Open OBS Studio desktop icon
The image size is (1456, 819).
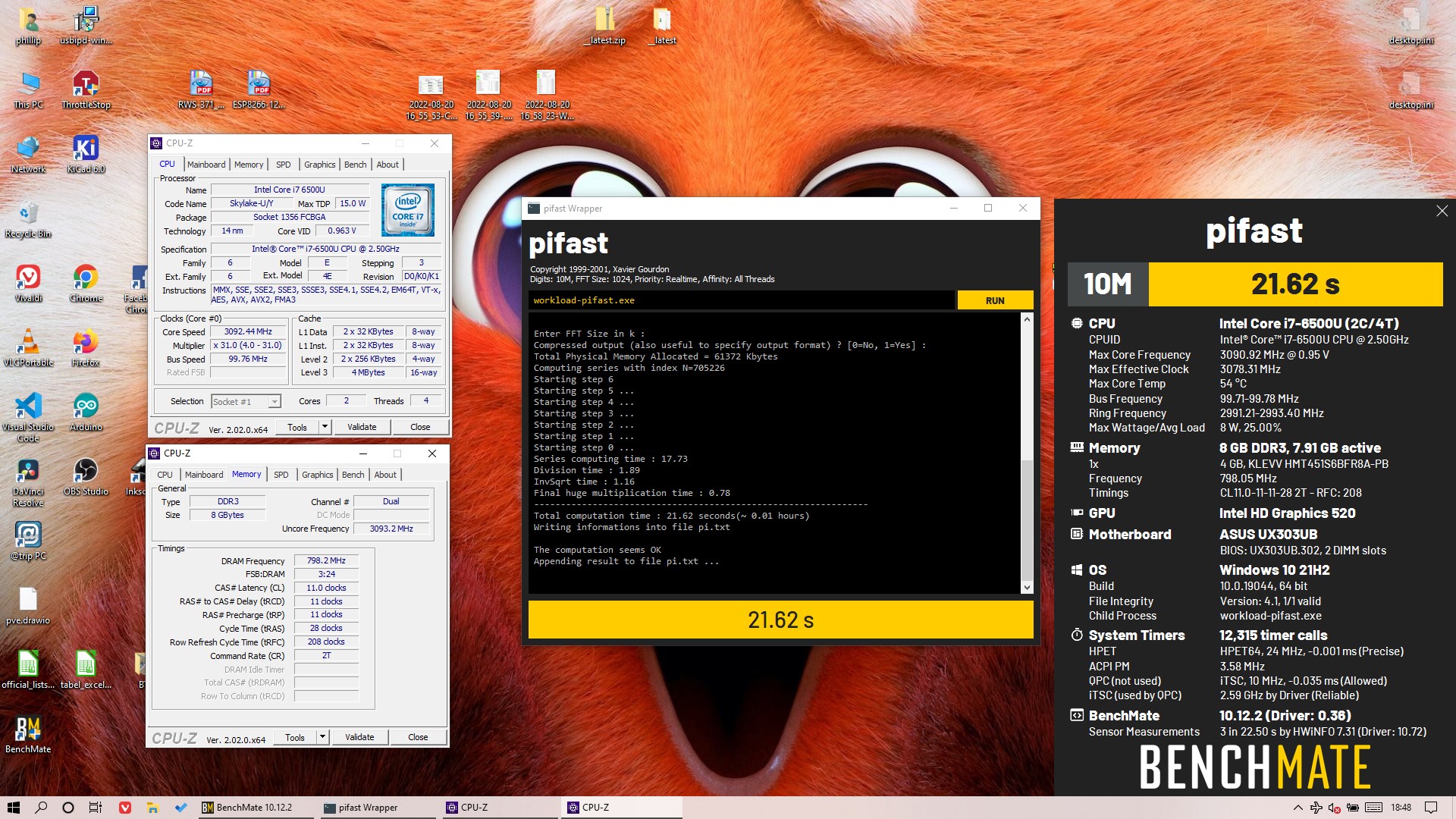coord(86,476)
